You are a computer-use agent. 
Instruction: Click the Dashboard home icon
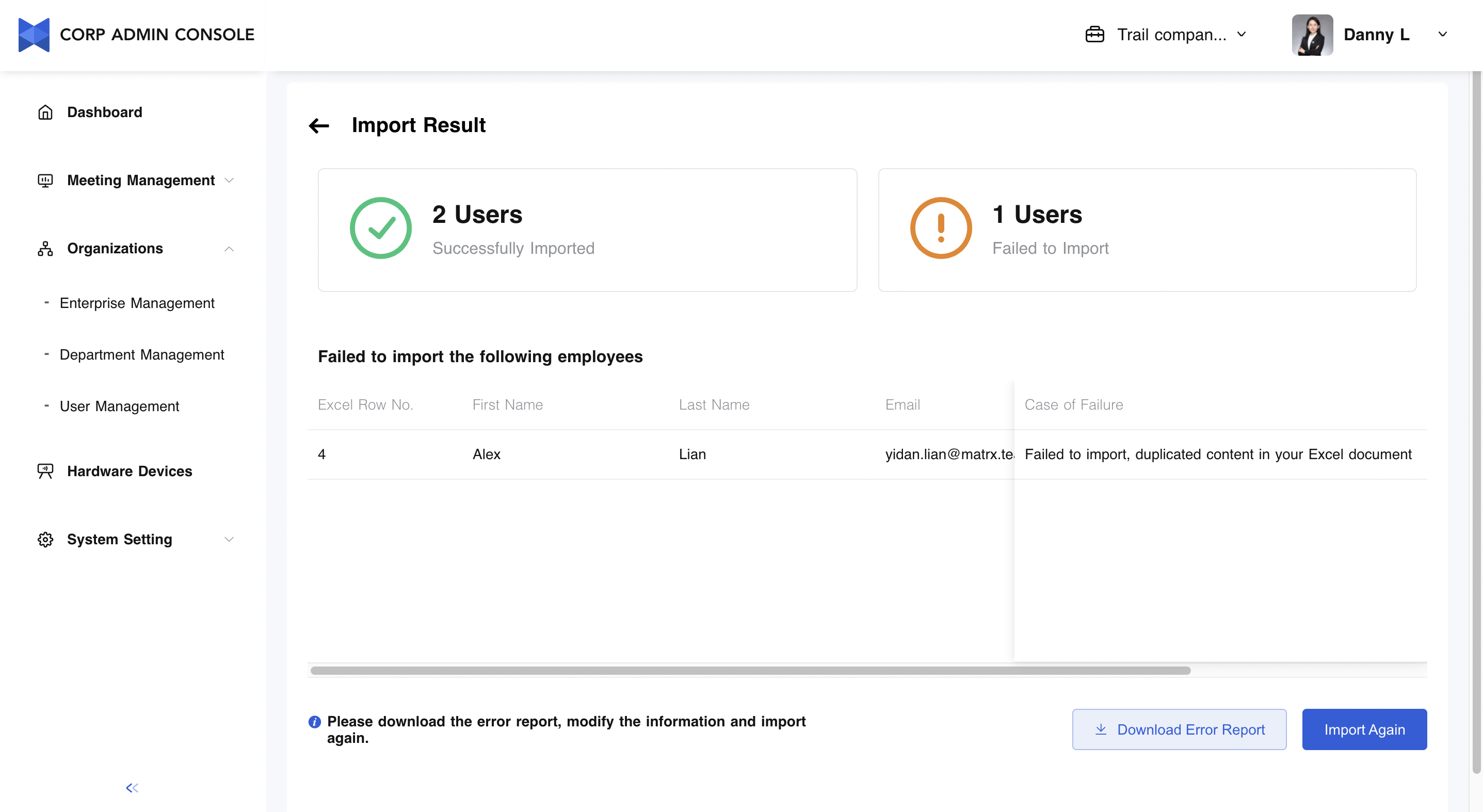click(x=45, y=112)
